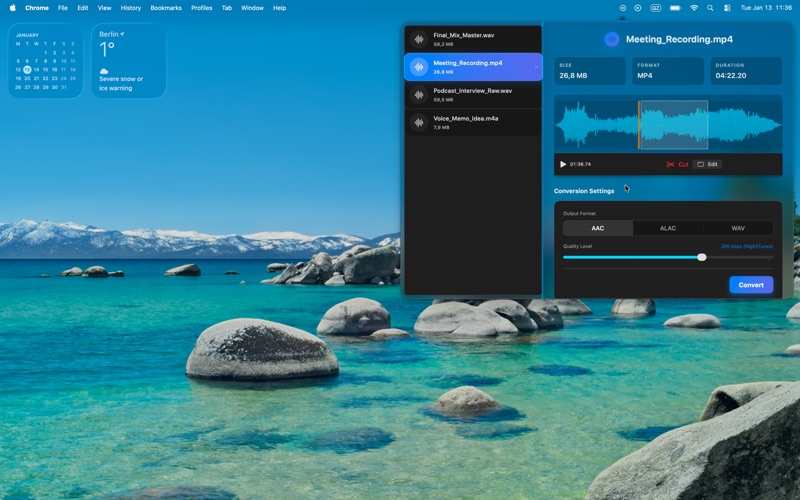Open the Control Center icon
The height and width of the screenshot is (500, 800).
(x=727, y=8)
